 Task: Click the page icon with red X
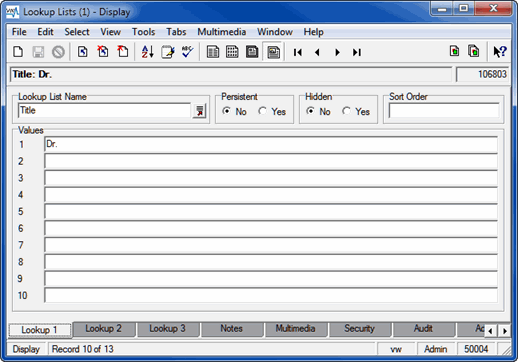pos(103,52)
